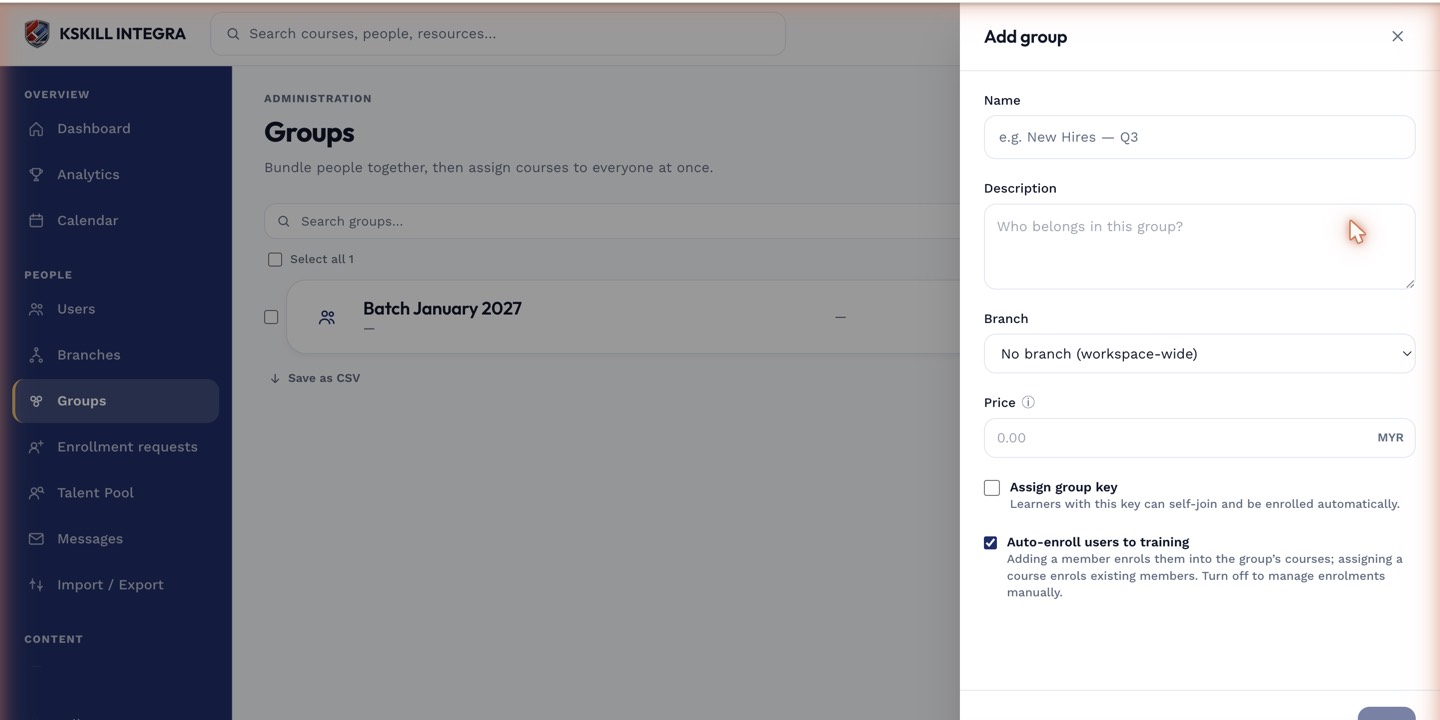Screen dimensions: 1440x720
Task: Click the magnifier icon in Search groups field
Action: tap(284, 221)
